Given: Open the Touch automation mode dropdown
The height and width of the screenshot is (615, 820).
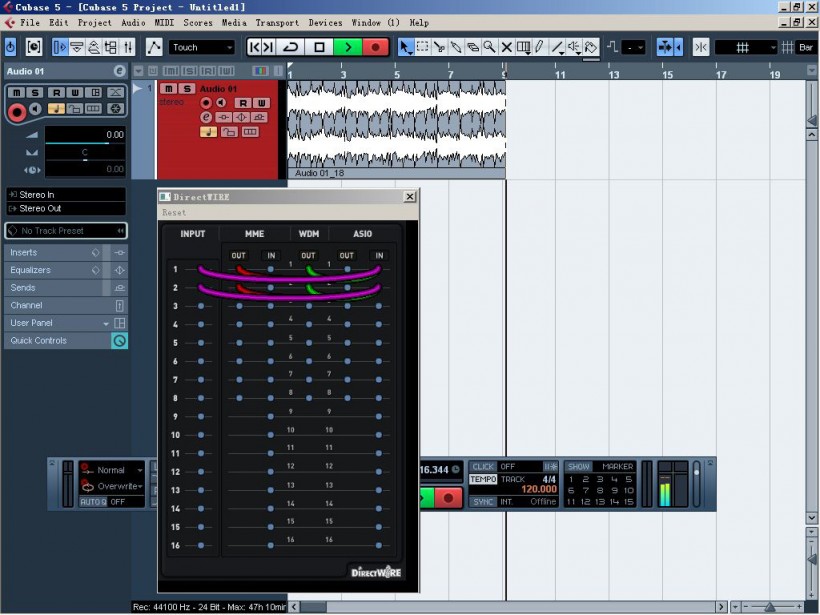Looking at the screenshot, I should point(201,47).
